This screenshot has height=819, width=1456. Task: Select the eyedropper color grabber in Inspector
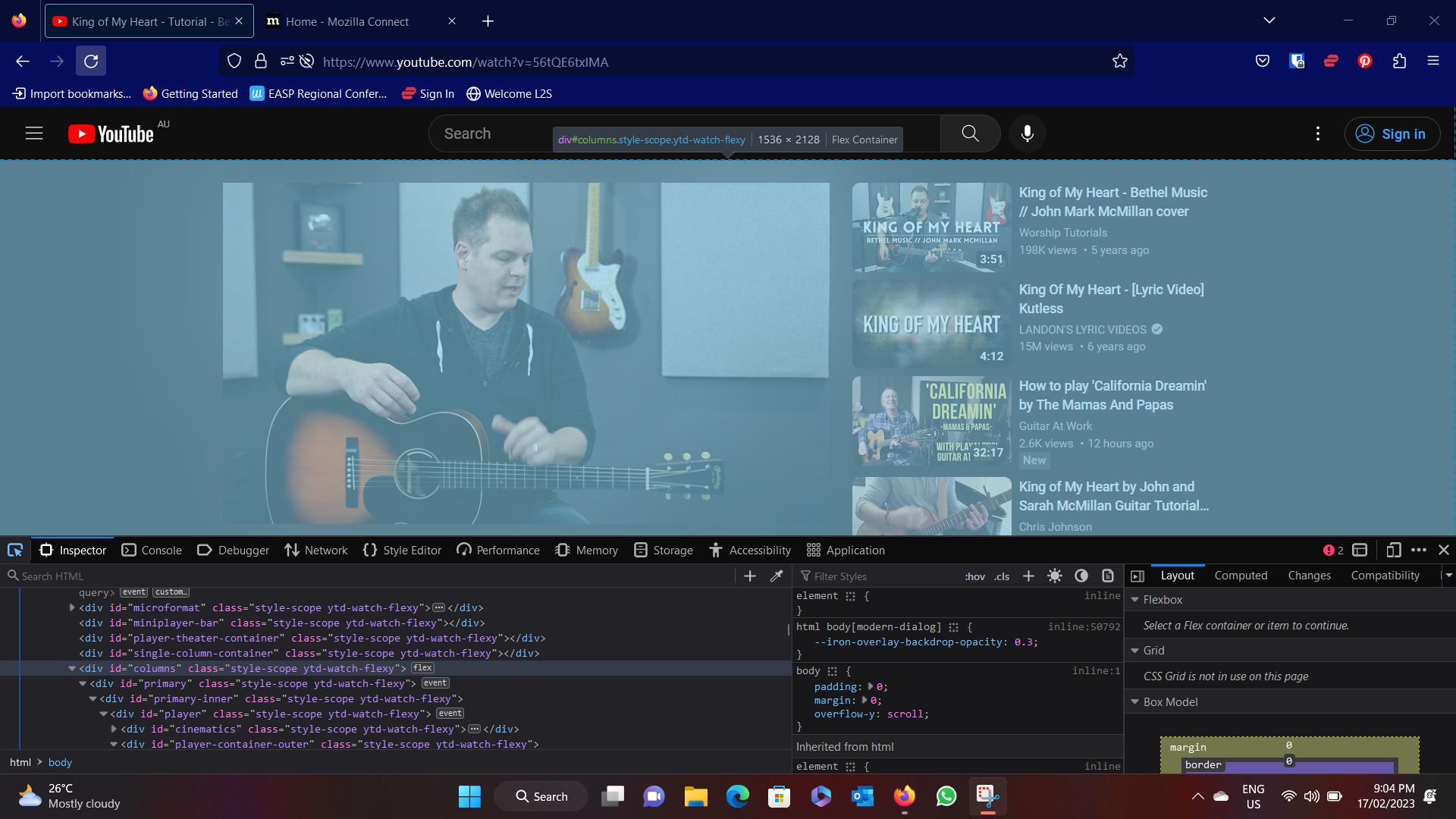[x=777, y=576]
